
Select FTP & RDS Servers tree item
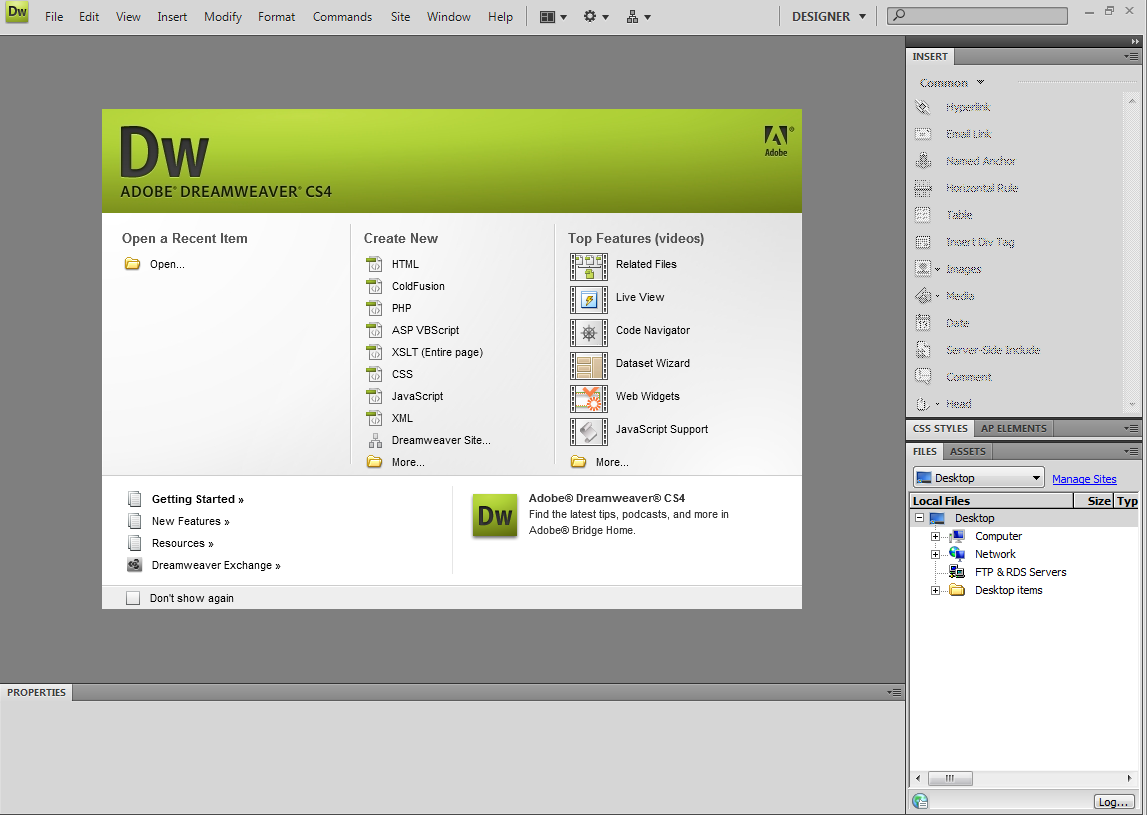click(1020, 572)
